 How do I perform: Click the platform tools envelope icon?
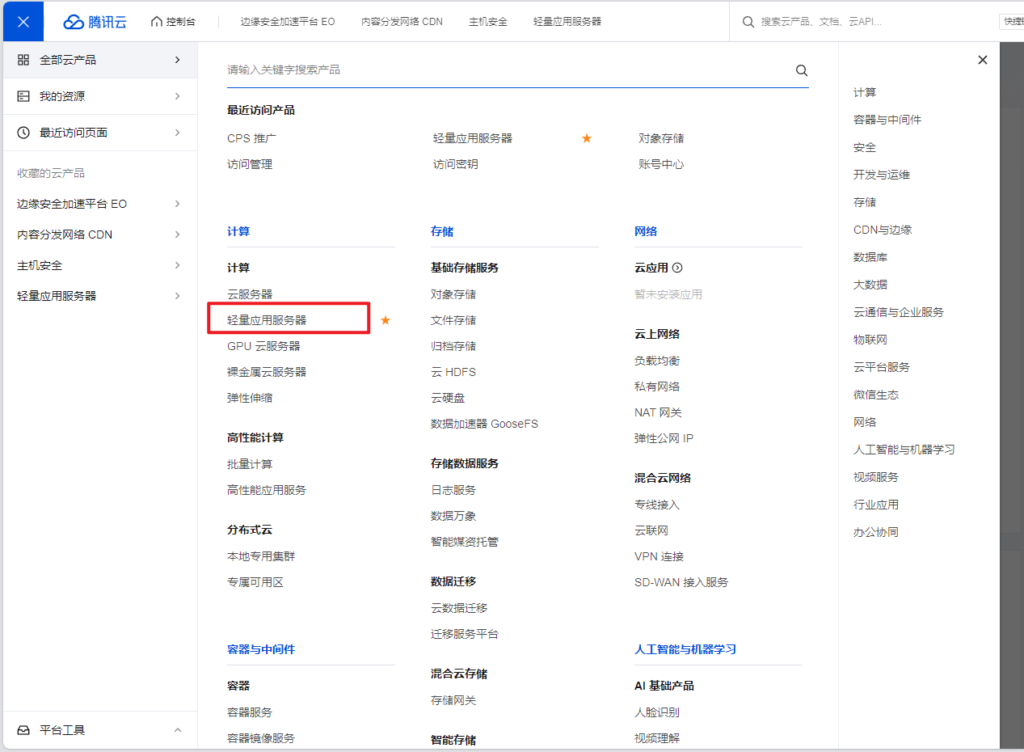24,730
